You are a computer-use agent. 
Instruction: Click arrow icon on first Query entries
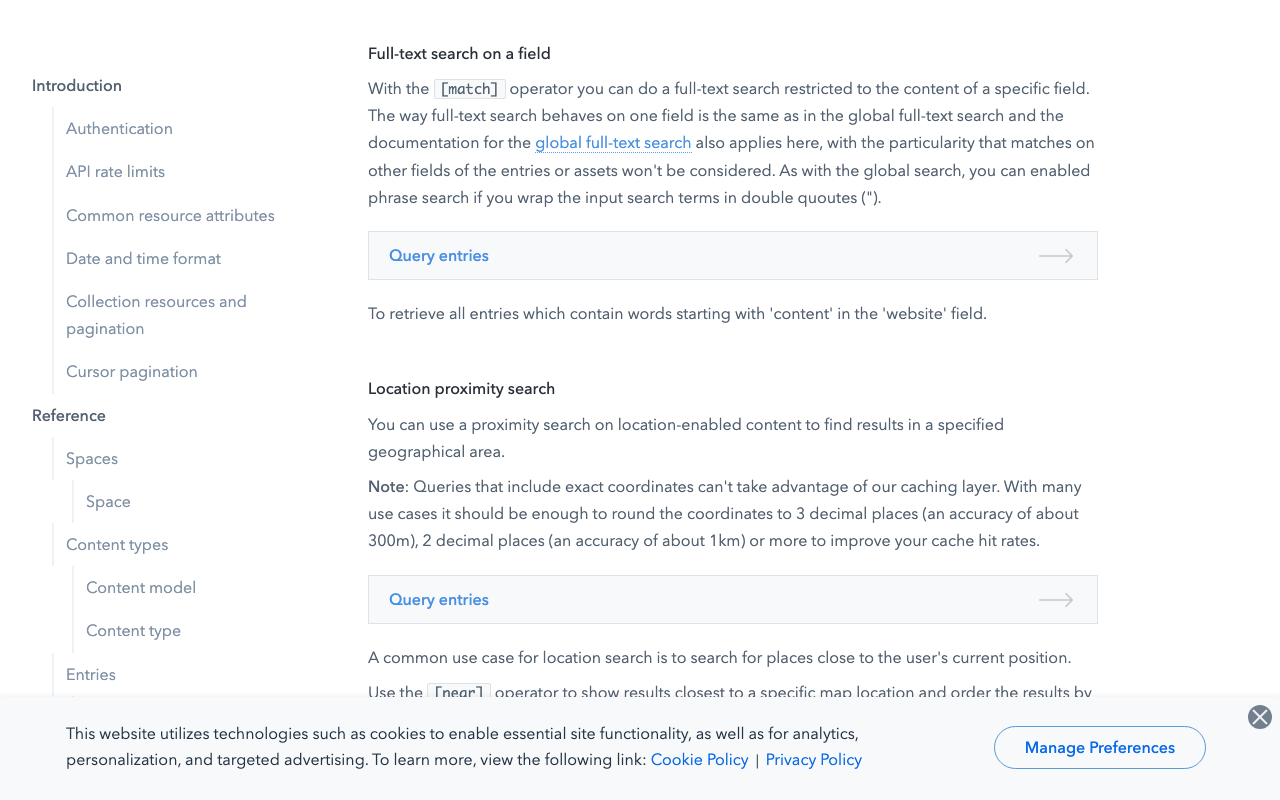[x=1056, y=256]
